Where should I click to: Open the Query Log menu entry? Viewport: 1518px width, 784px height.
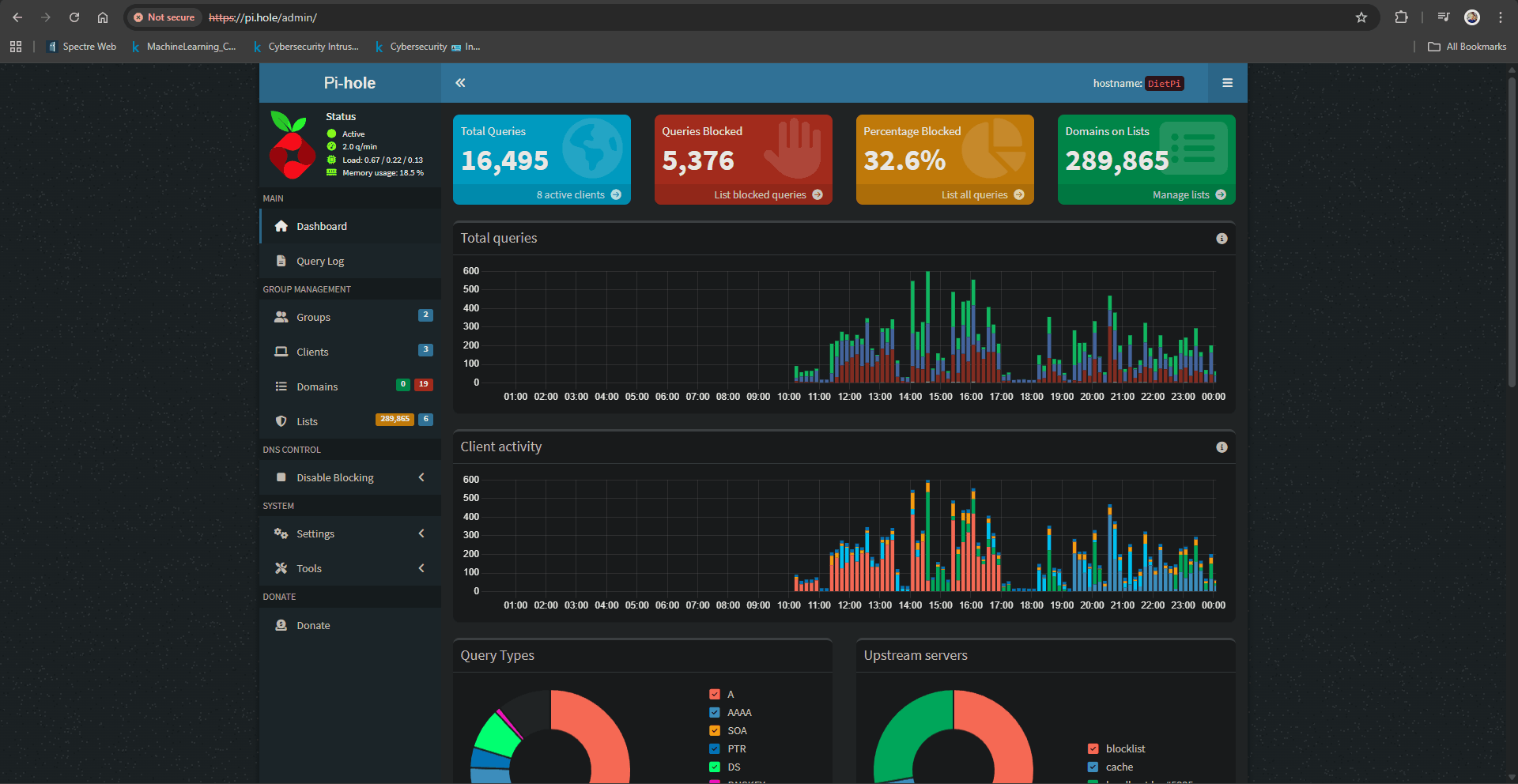[319, 261]
